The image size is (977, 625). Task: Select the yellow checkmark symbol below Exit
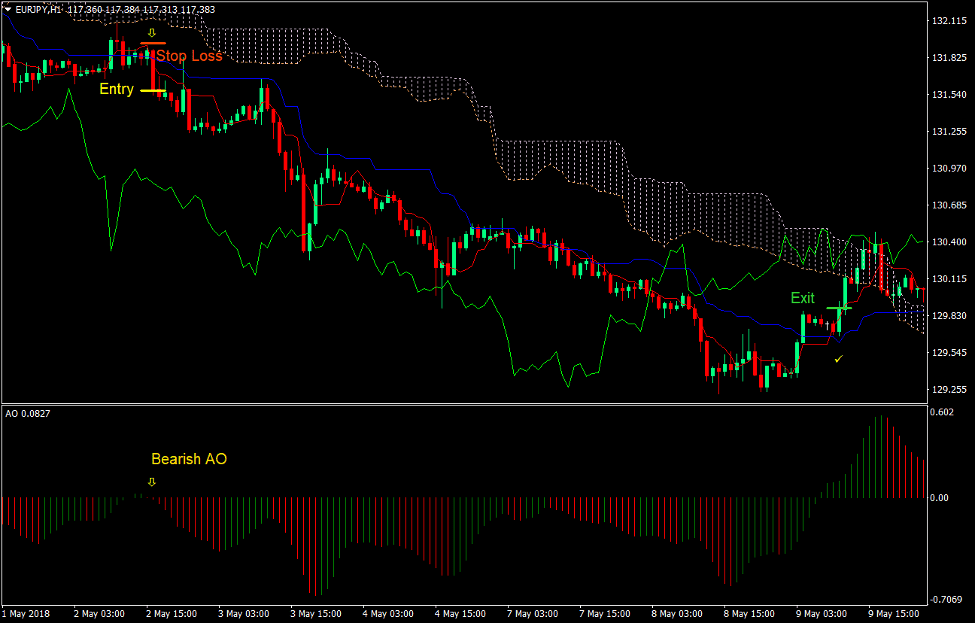[839, 358]
